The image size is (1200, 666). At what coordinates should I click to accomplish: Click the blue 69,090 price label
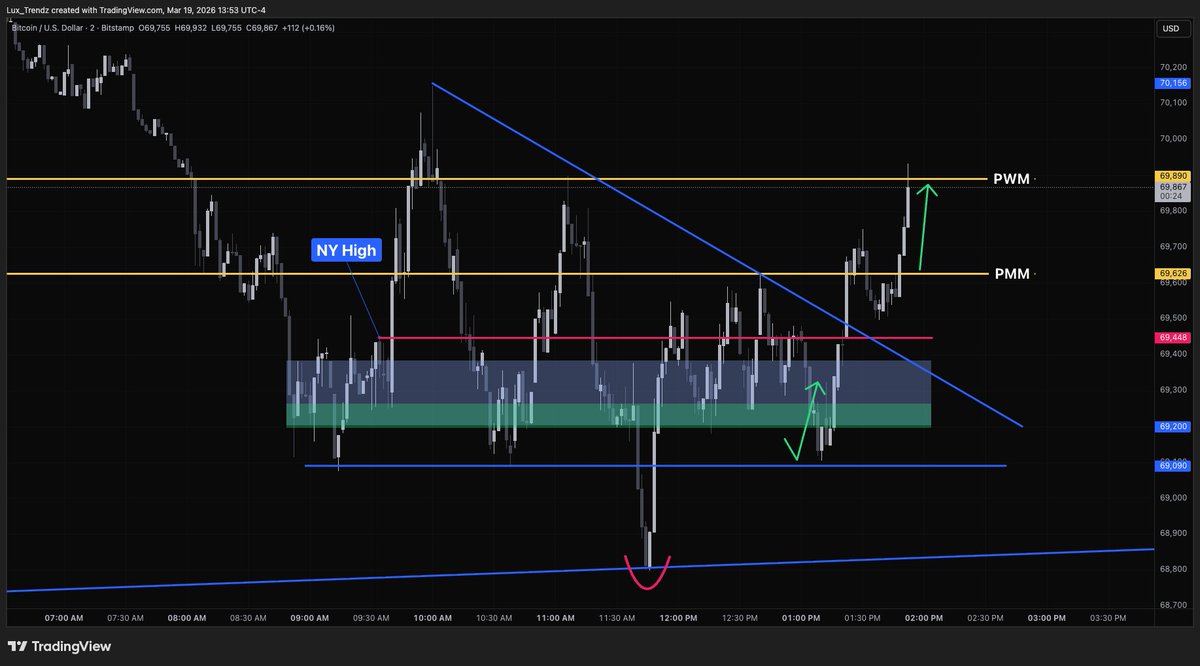(x=1173, y=465)
